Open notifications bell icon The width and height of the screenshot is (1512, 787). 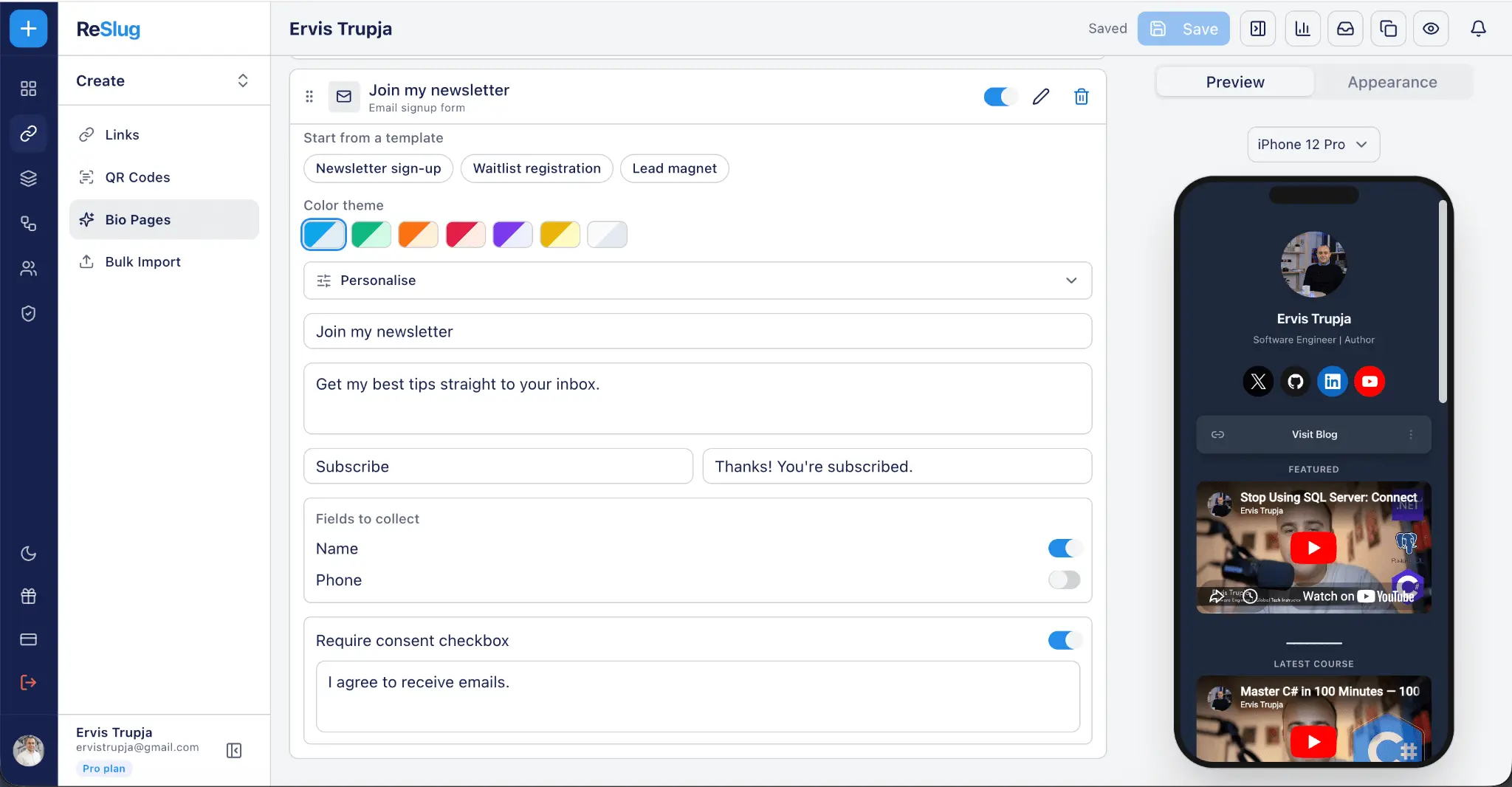pyautogui.click(x=1478, y=29)
